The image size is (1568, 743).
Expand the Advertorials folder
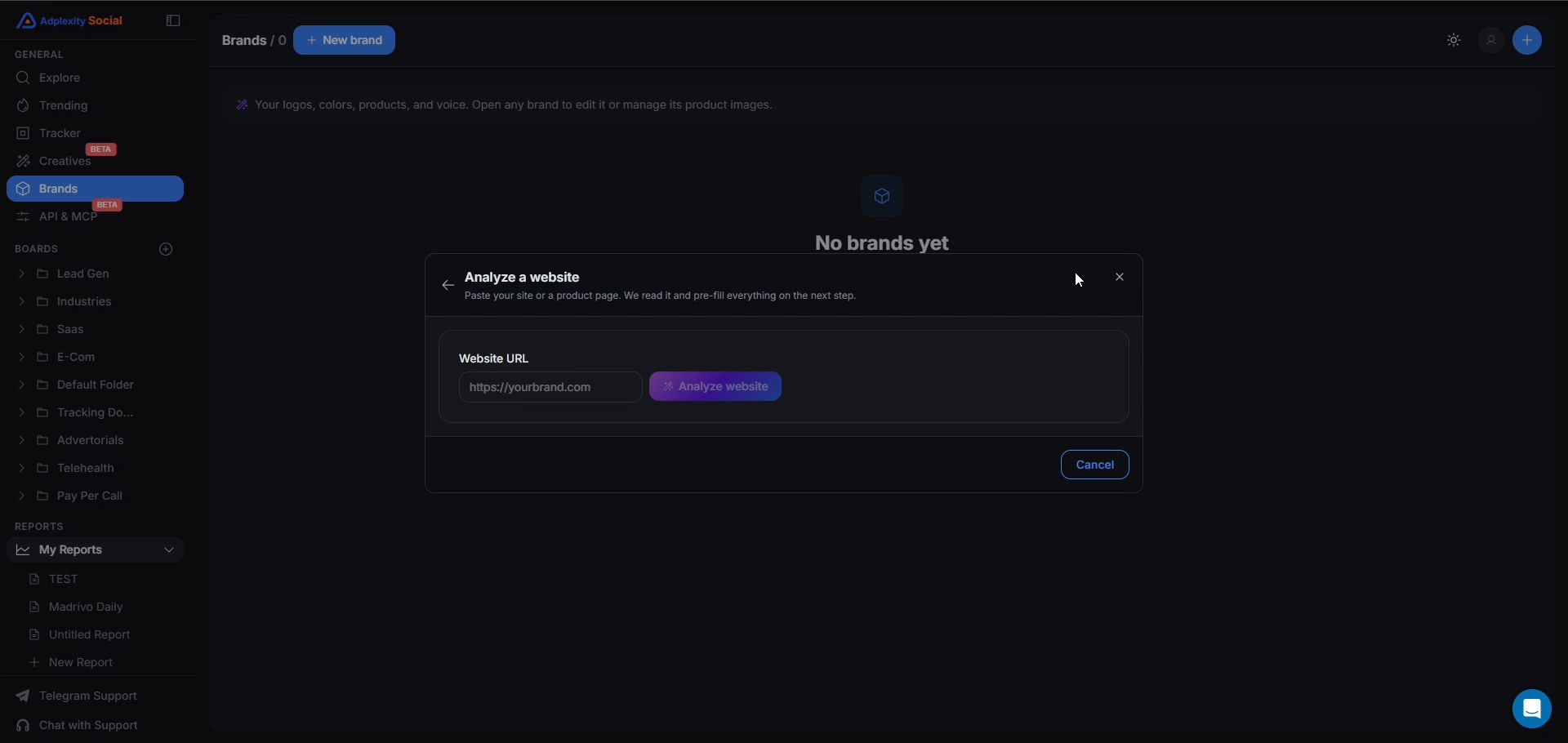tap(21, 440)
